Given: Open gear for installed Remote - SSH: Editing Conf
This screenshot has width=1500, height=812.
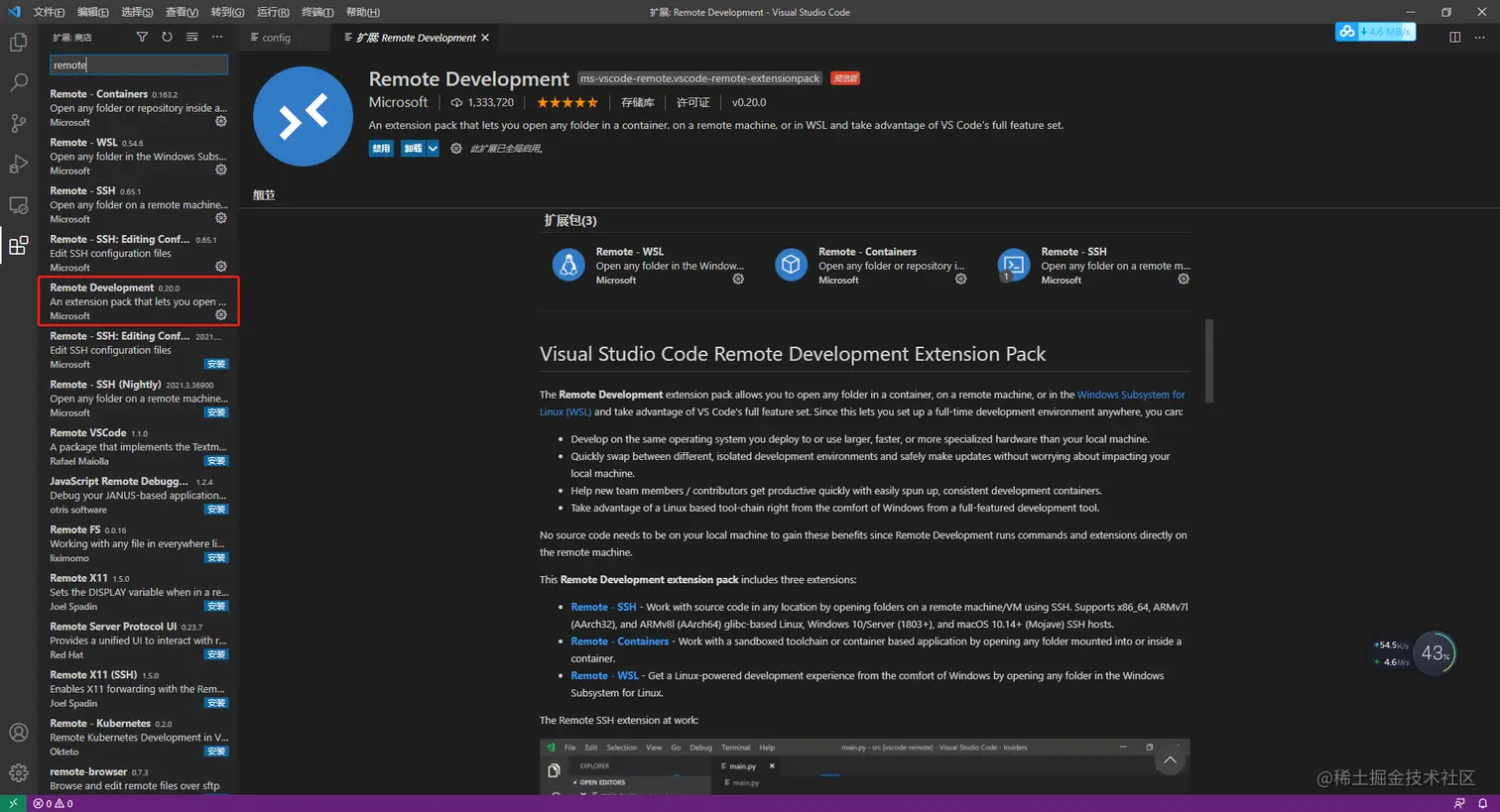Looking at the screenshot, I should (x=221, y=267).
